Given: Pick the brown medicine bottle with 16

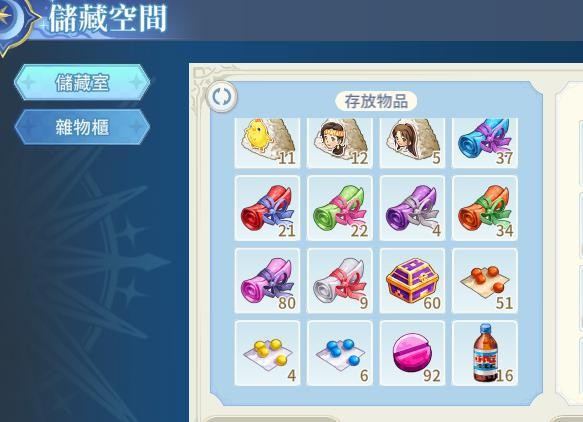Looking at the screenshot, I should (x=485, y=353).
